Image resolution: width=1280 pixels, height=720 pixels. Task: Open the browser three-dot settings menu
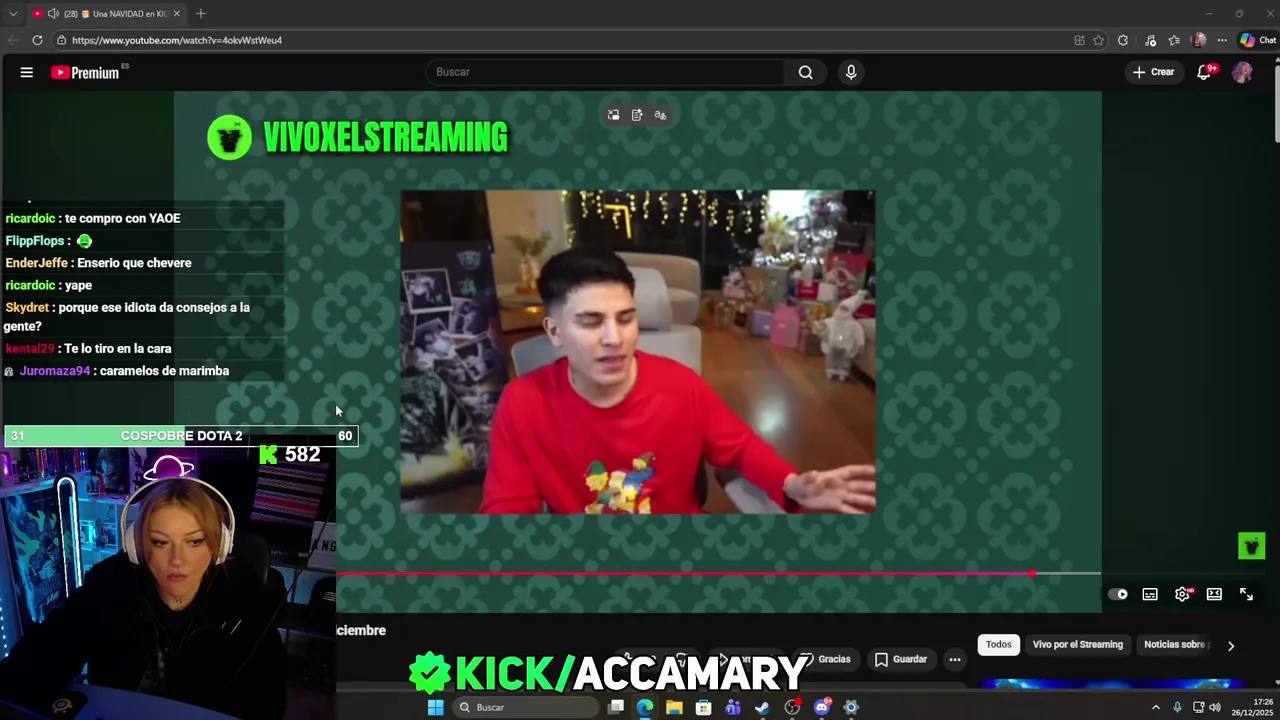[1222, 40]
